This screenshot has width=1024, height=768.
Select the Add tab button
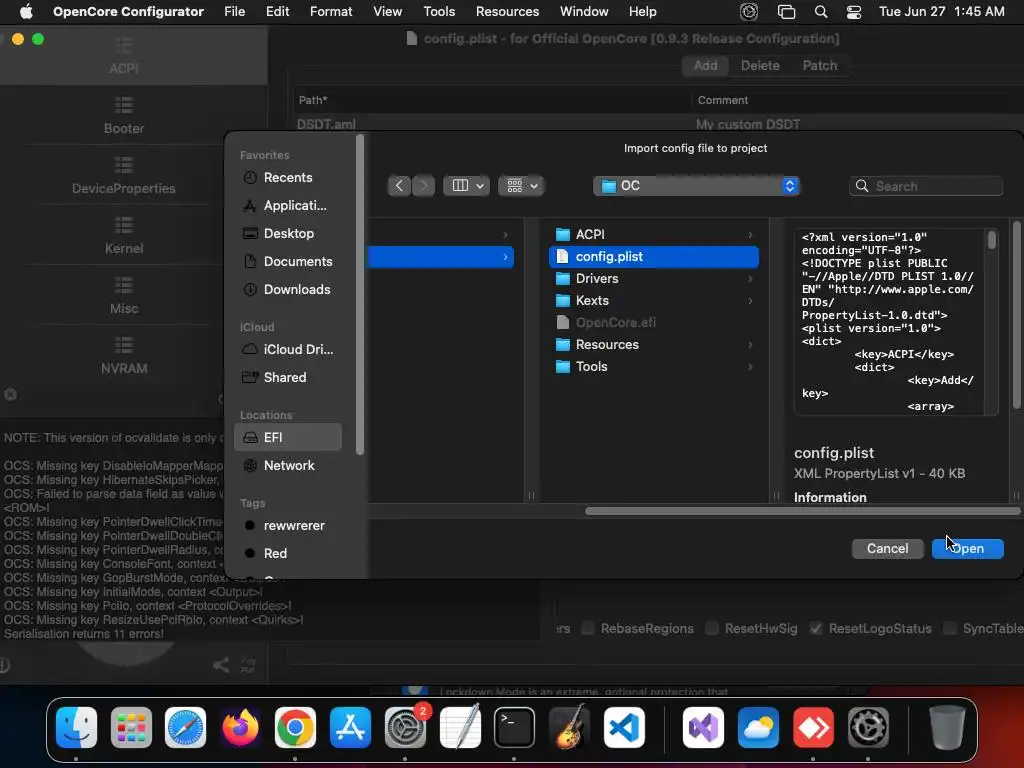point(705,65)
